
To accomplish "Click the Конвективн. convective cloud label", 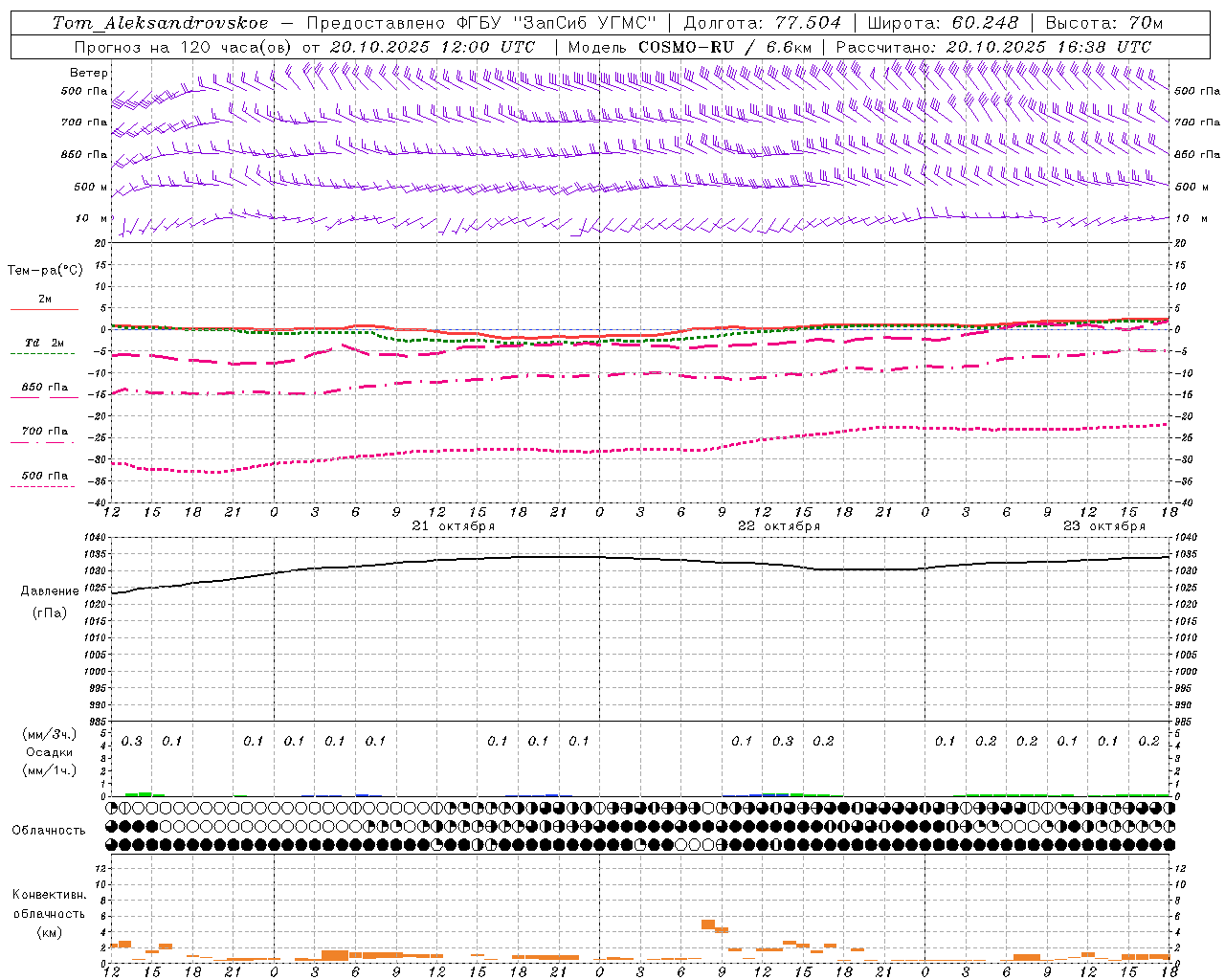I will coord(50,895).
